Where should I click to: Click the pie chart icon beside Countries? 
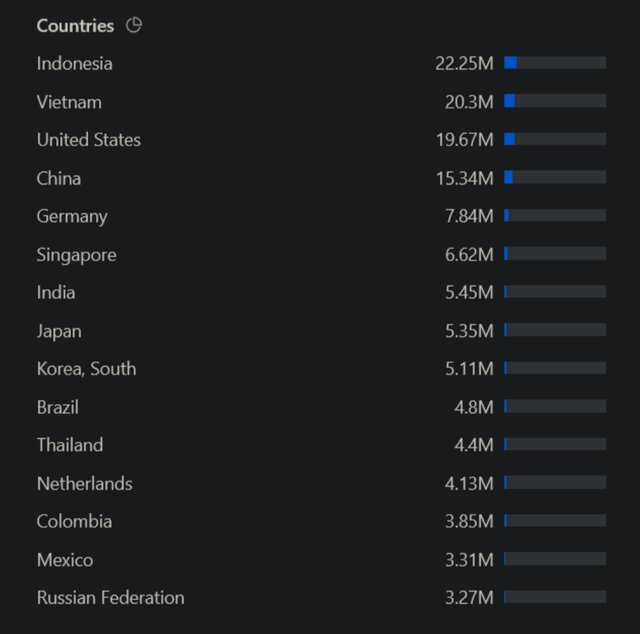[134, 25]
